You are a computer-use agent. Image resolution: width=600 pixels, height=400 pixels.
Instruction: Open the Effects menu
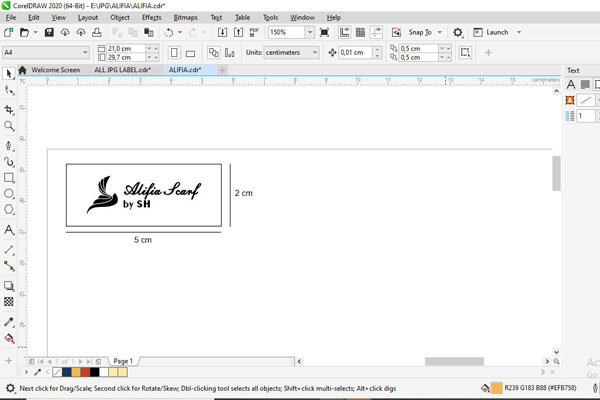point(152,18)
